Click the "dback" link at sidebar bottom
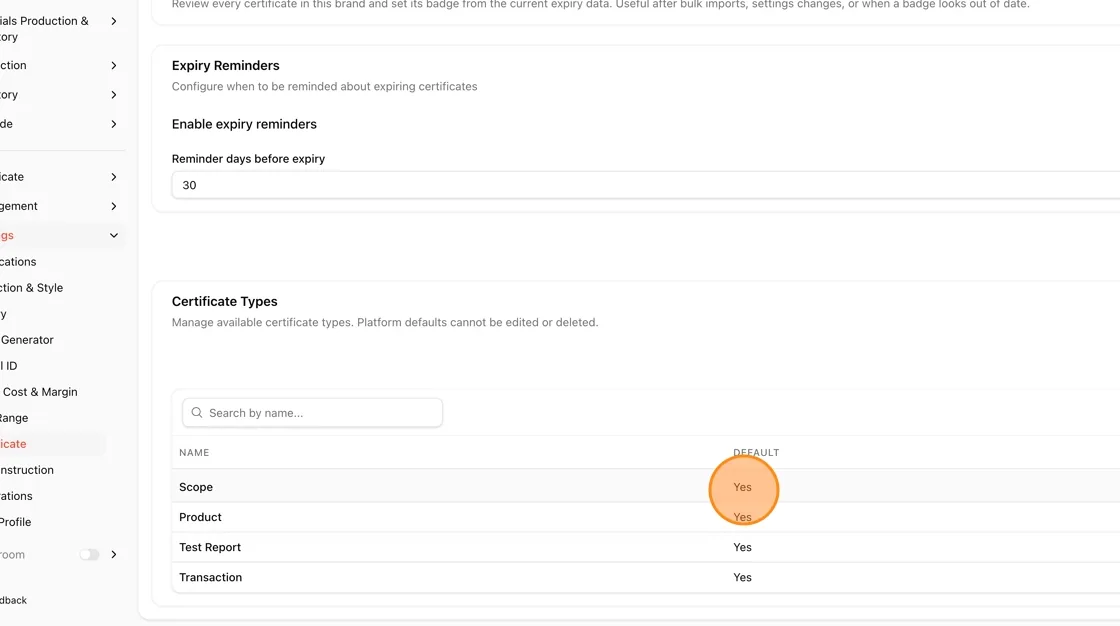Screen dimensions: 1120x626 pyautogui.click(x=14, y=600)
